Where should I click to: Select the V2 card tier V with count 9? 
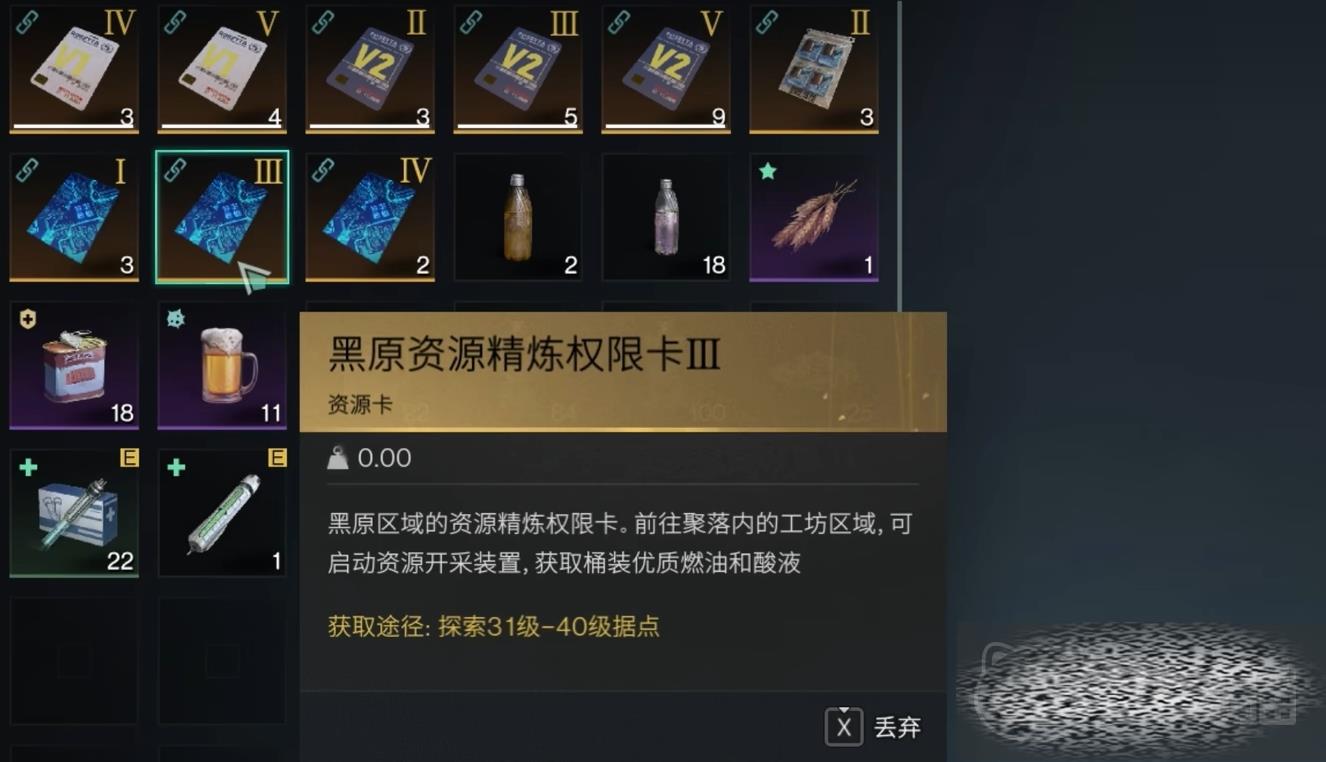point(666,69)
